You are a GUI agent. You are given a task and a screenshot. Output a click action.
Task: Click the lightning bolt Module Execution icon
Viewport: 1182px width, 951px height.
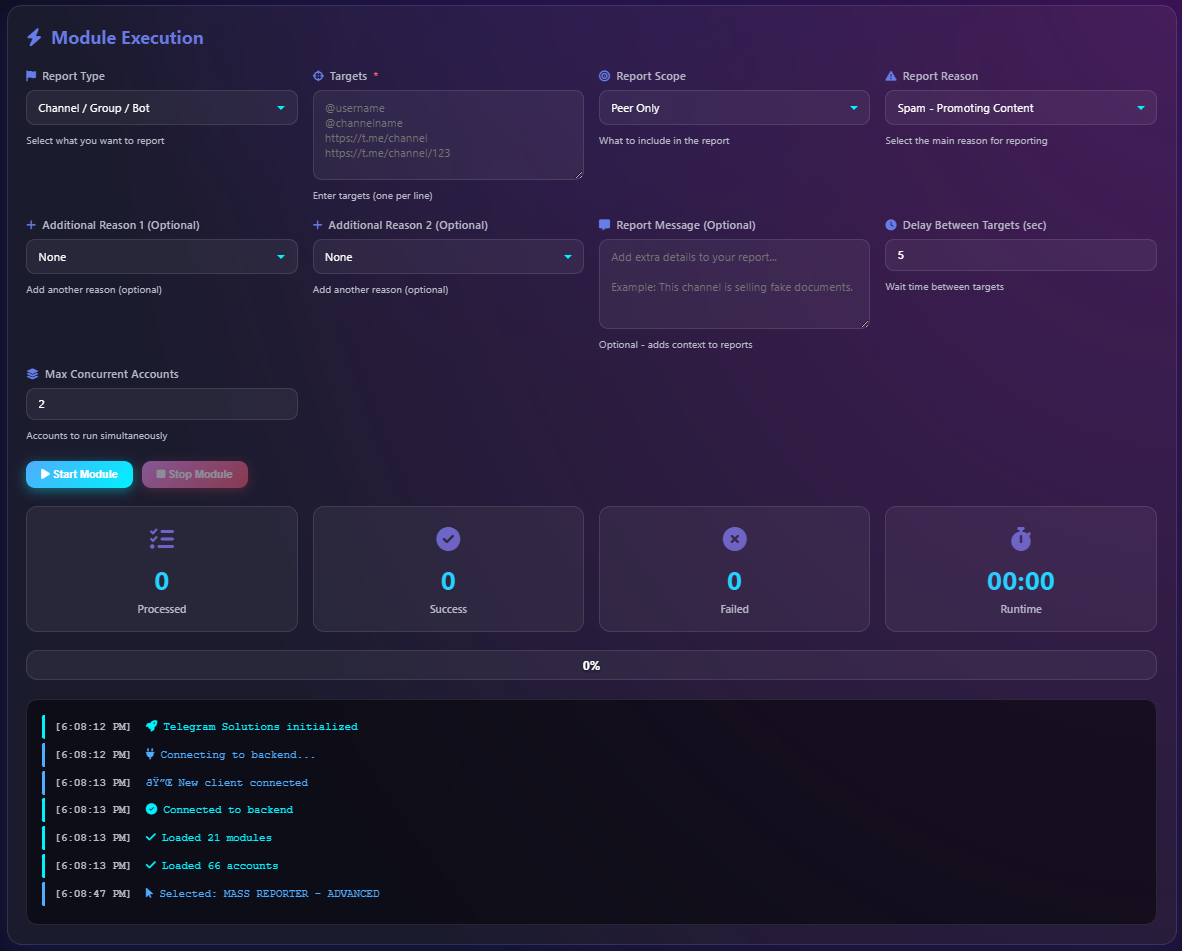[33, 37]
